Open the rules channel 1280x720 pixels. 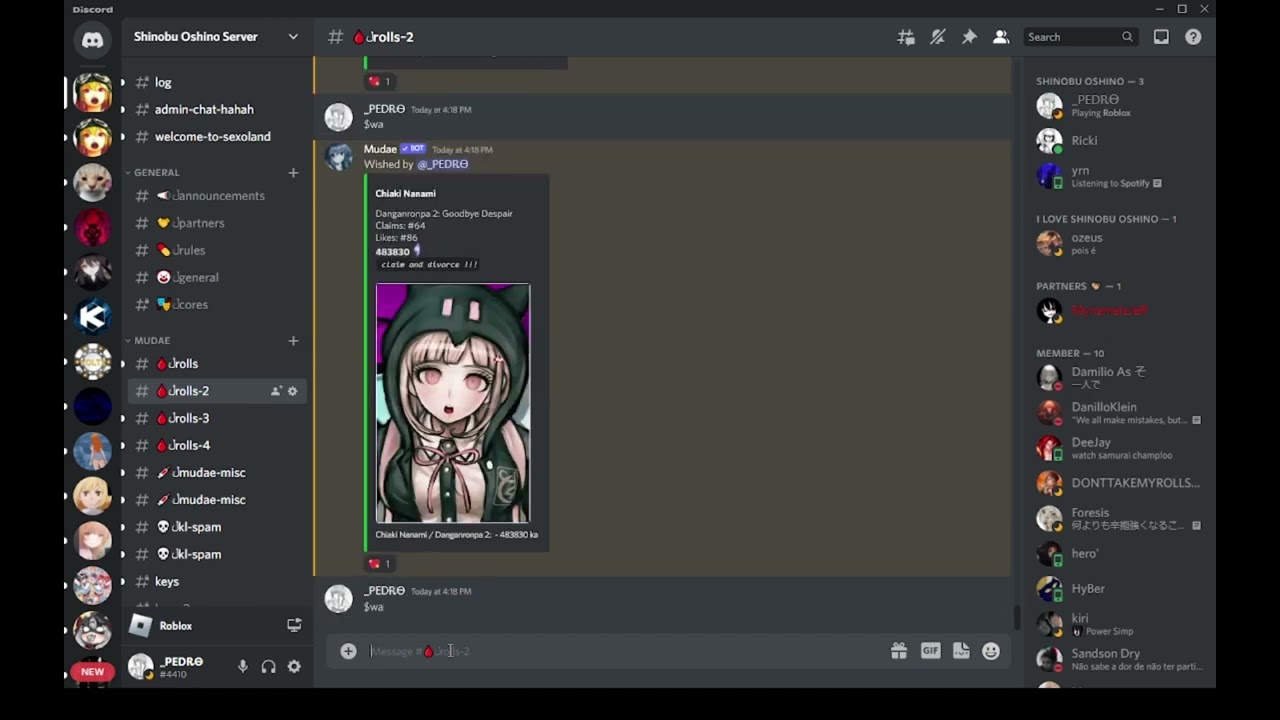click(x=216, y=250)
